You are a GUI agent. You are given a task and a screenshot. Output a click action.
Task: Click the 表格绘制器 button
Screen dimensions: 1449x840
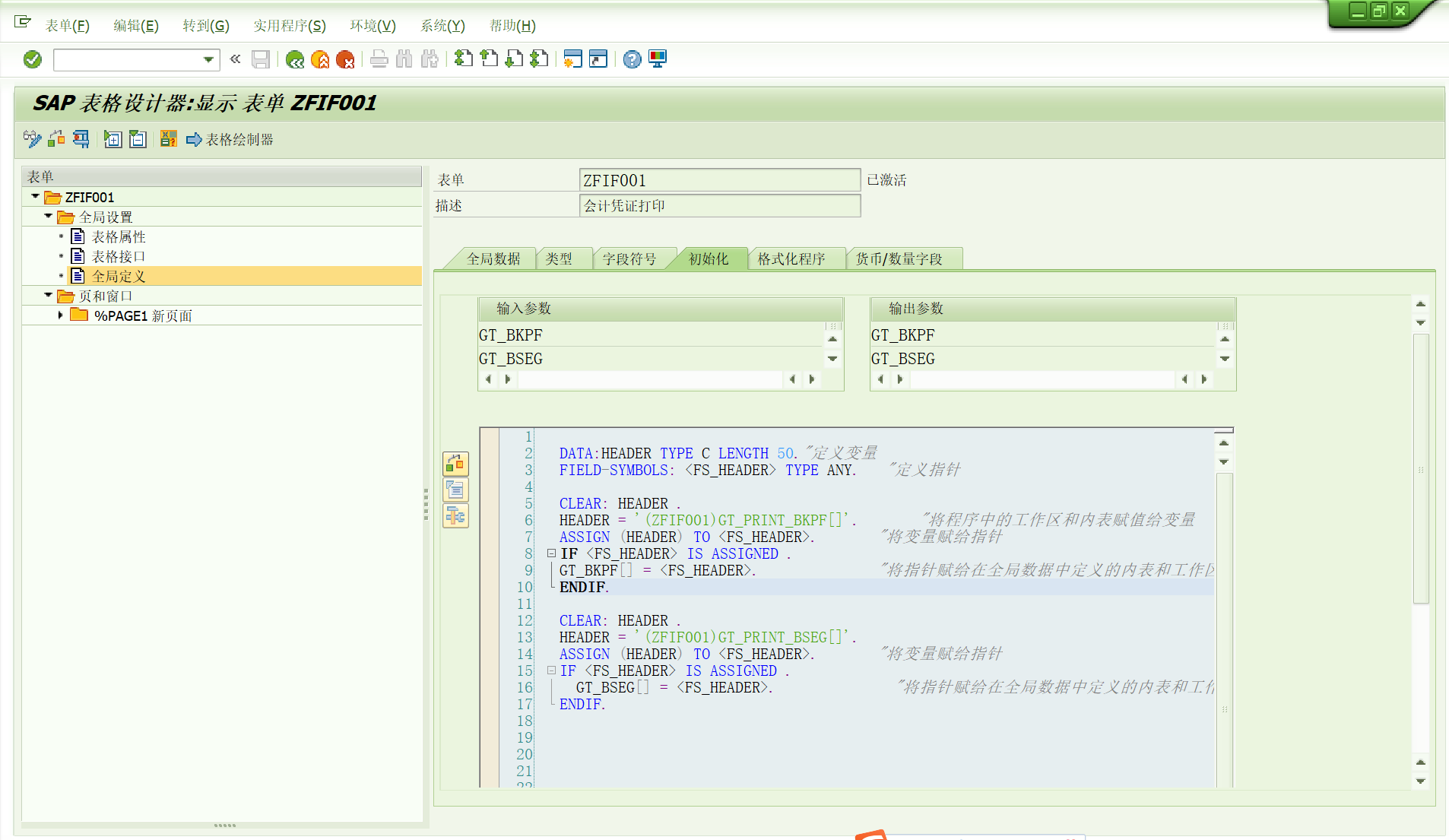(x=230, y=140)
